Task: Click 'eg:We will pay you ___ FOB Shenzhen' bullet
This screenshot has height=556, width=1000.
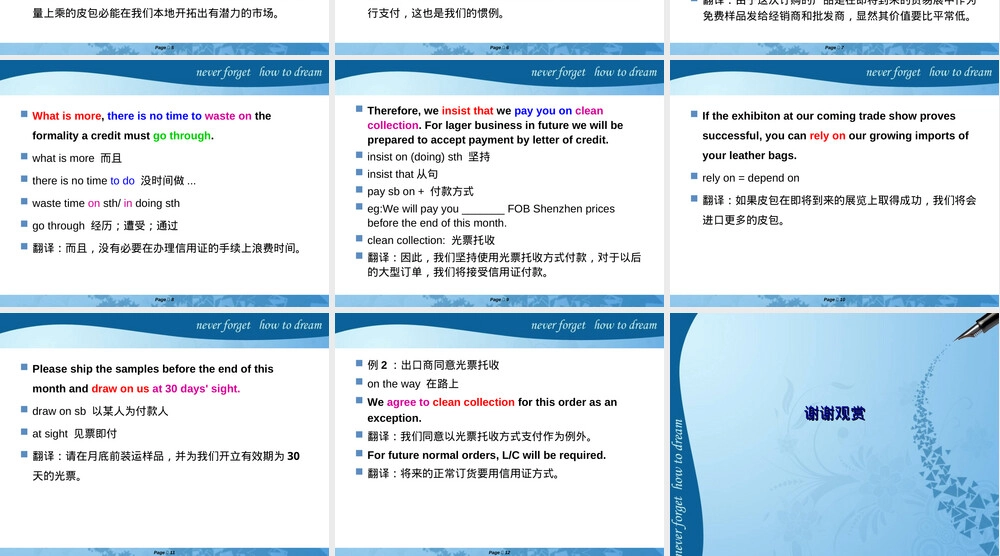Action: click(x=491, y=216)
